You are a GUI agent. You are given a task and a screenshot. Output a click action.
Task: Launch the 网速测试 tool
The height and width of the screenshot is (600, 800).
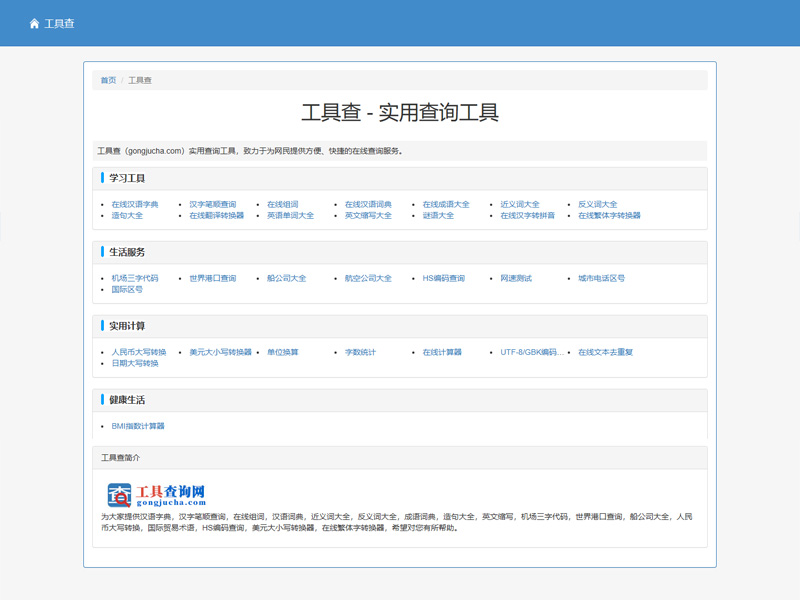click(516, 278)
